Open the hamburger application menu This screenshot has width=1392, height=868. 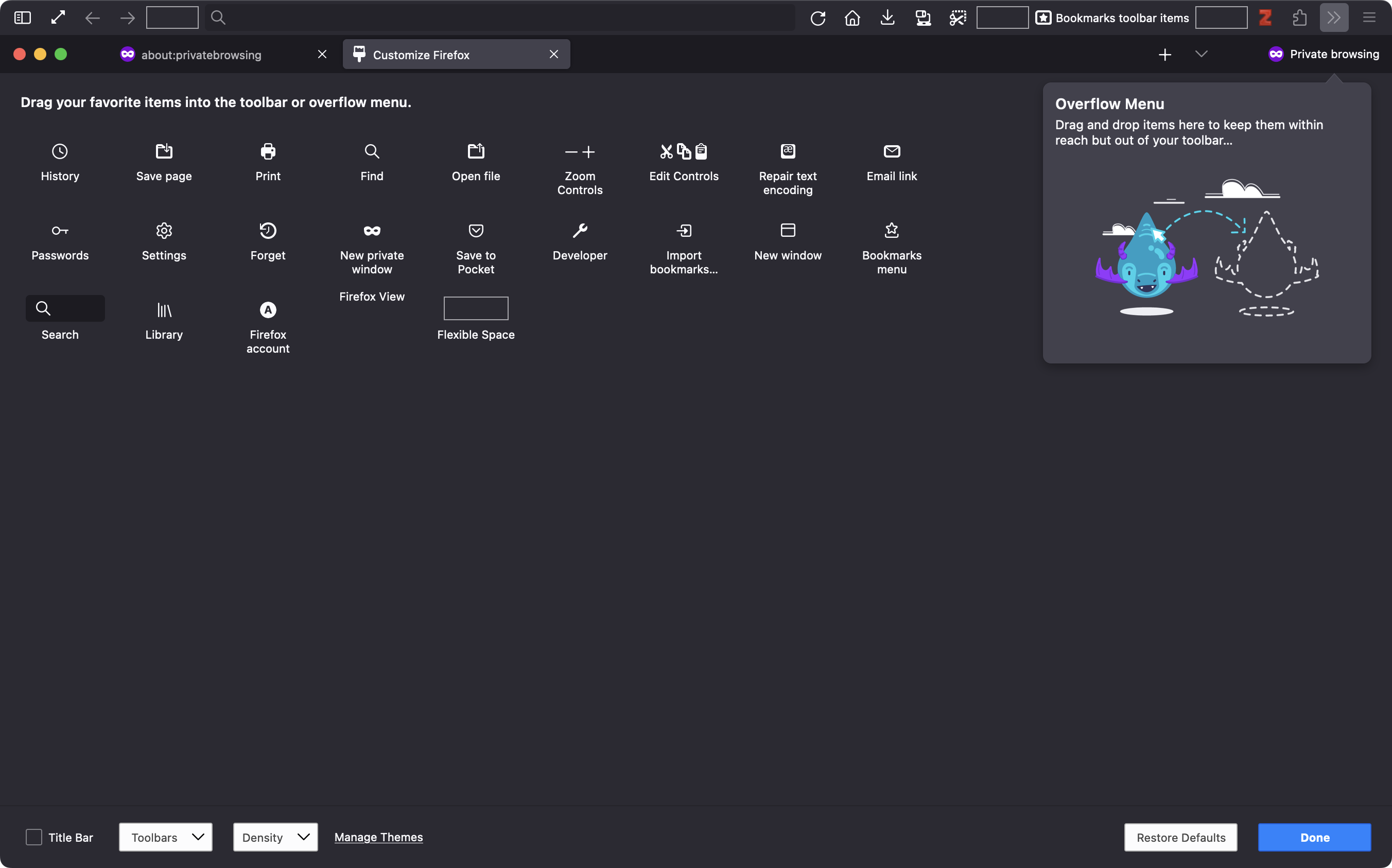(1370, 17)
